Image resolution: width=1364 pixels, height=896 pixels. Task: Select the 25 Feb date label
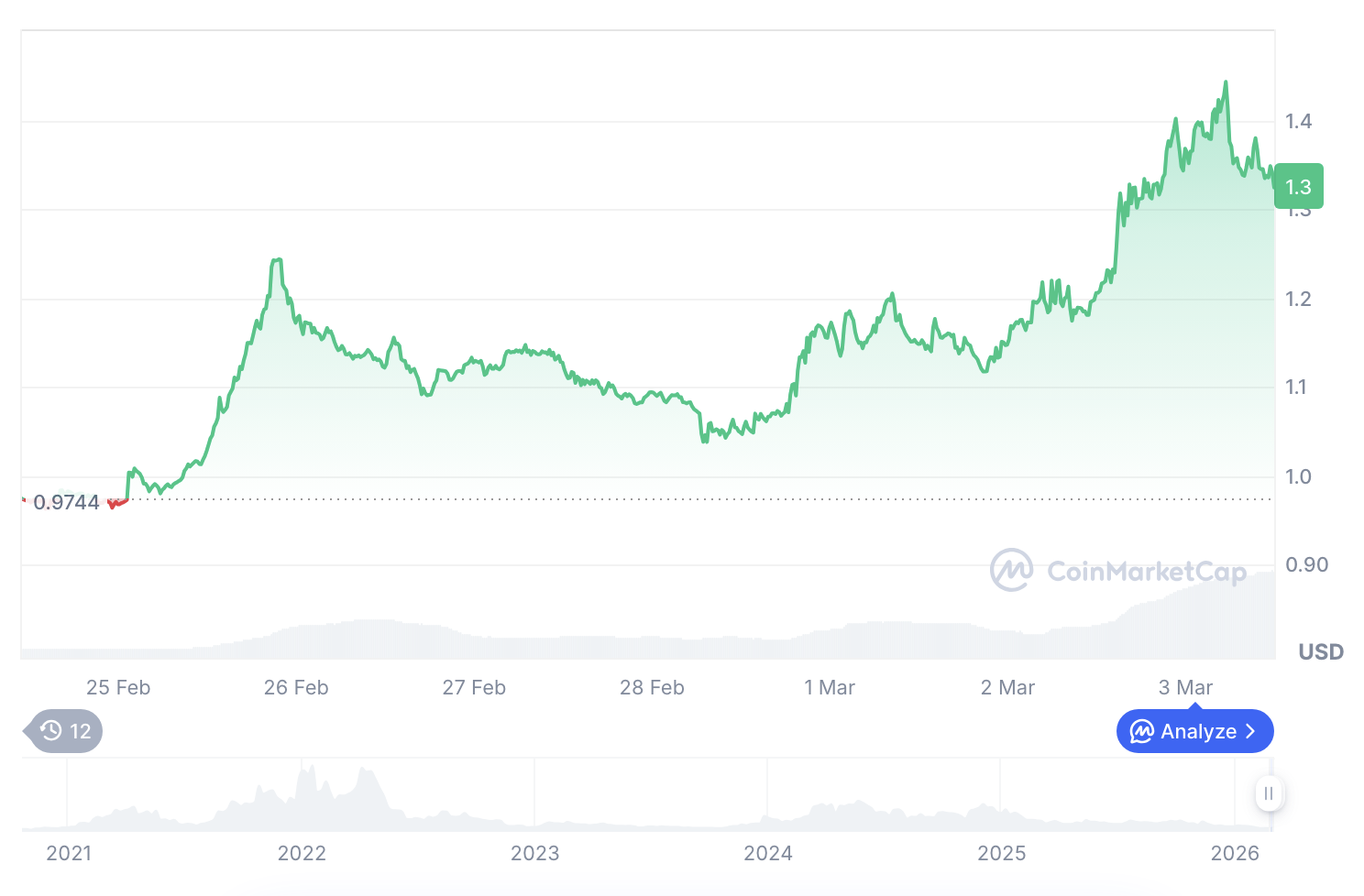click(x=118, y=688)
